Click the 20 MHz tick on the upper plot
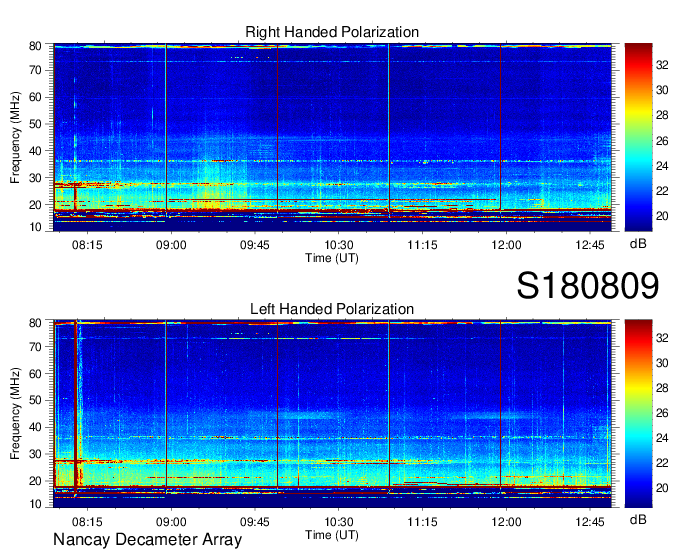Image resolution: width=680 pixels, height=552 pixels. point(35,205)
